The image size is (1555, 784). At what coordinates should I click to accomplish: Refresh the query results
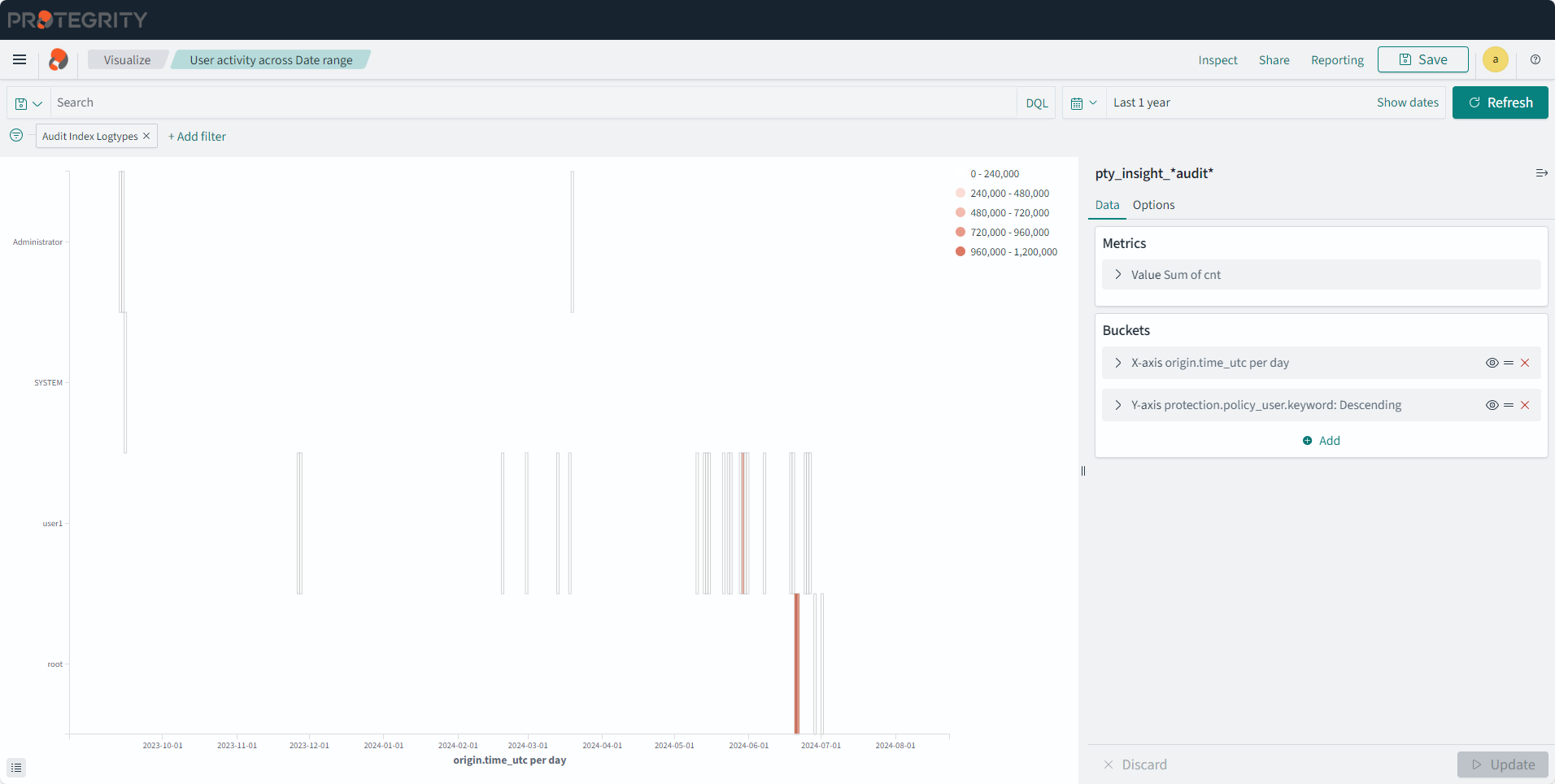(1500, 102)
